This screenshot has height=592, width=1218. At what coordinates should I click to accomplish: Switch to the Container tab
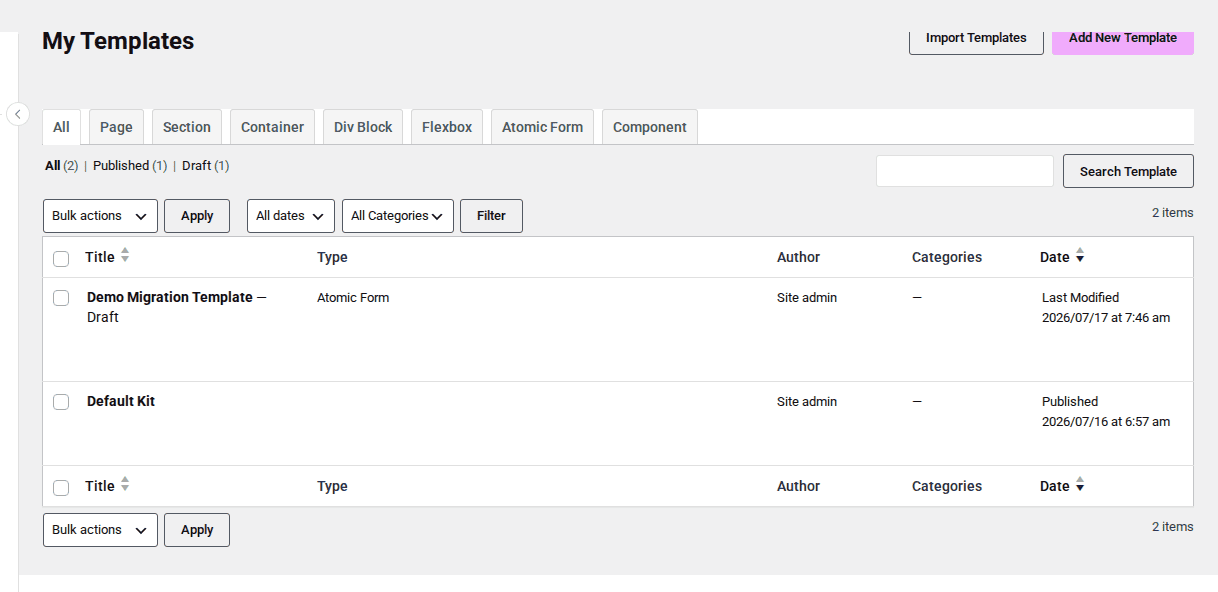[x=272, y=127]
